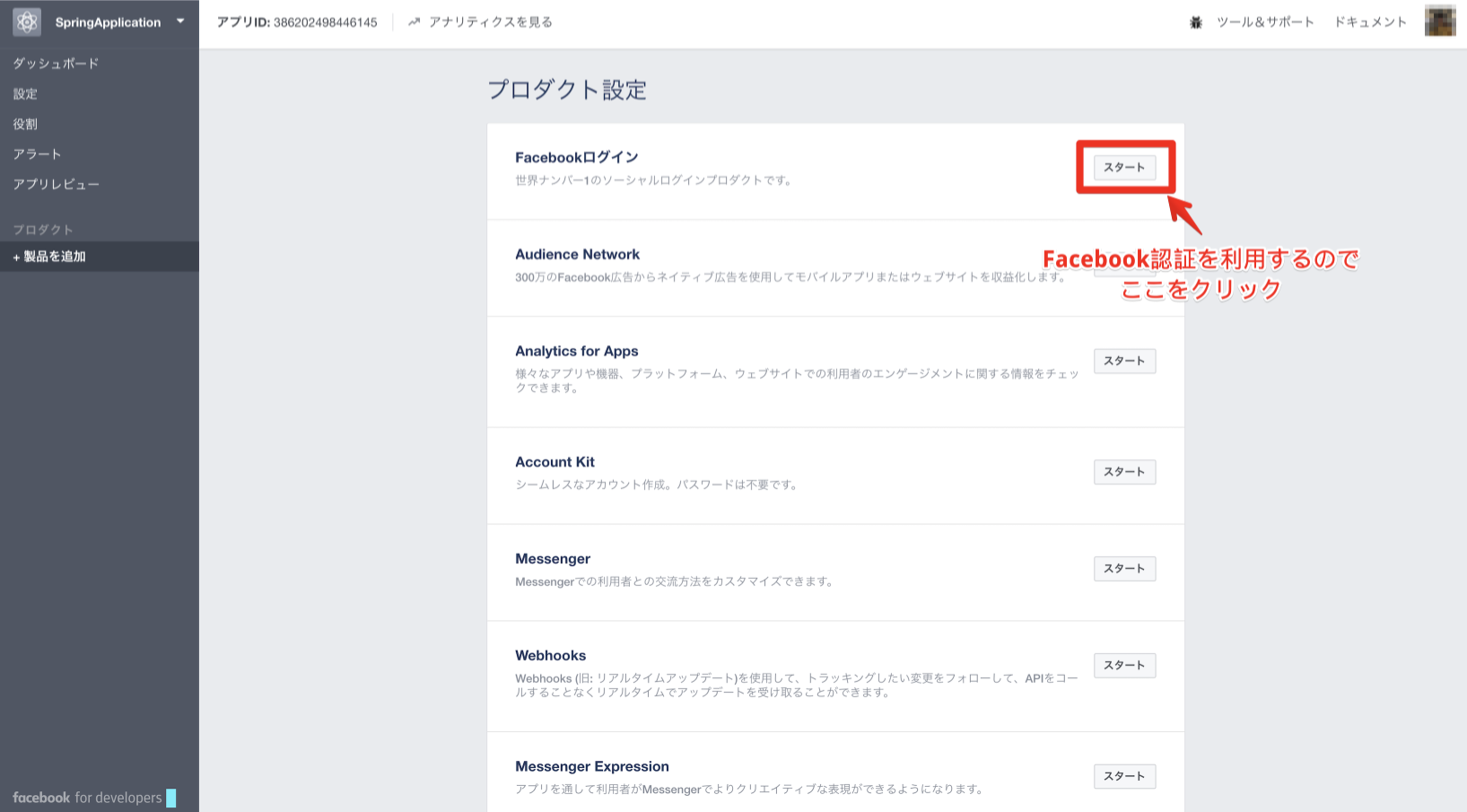This screenshot has width=1467, height=812.
Task: Click the Webhooks product title
Action: coord(550,656)
